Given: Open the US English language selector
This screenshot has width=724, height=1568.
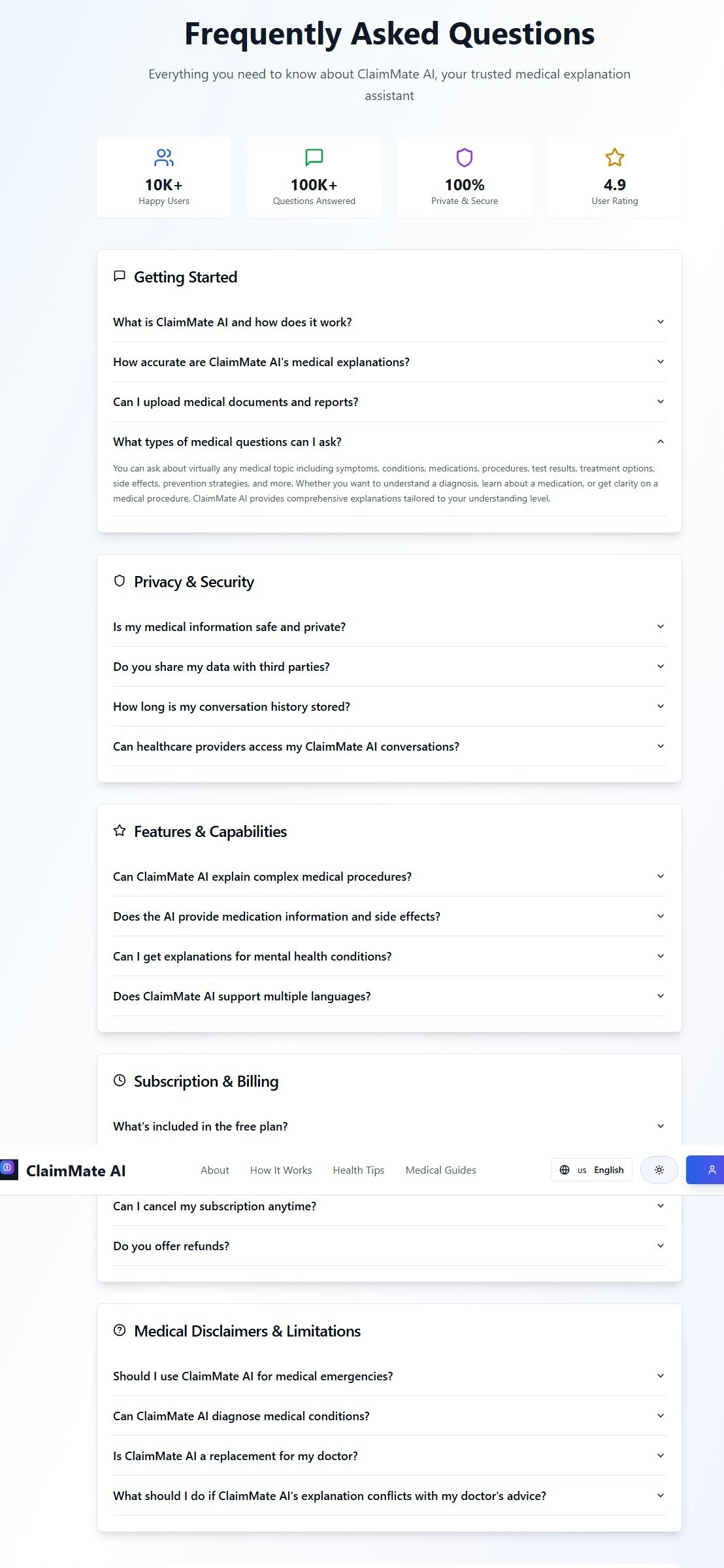Looking at the screenshot, I should pos(591,1170).
